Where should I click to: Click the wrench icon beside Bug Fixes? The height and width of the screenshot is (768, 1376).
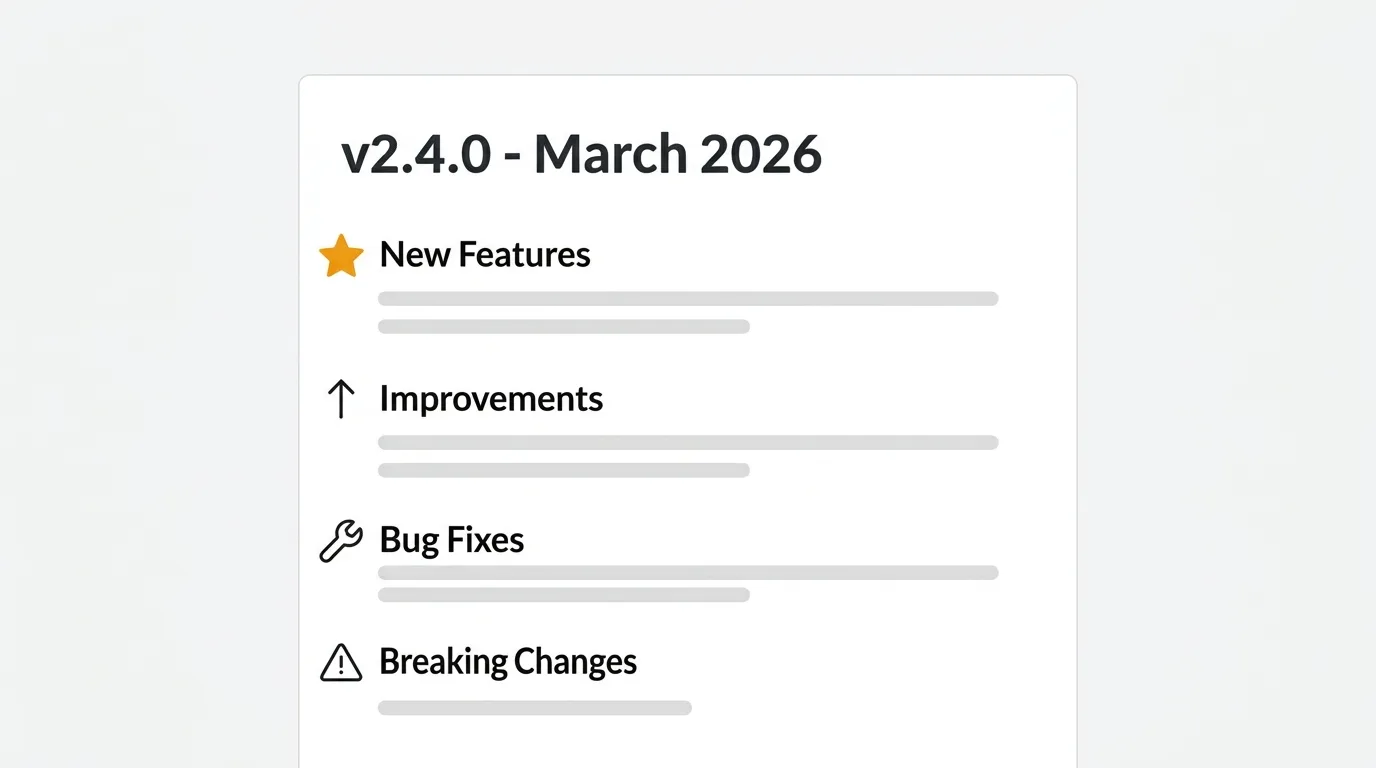tap(340, 541)
